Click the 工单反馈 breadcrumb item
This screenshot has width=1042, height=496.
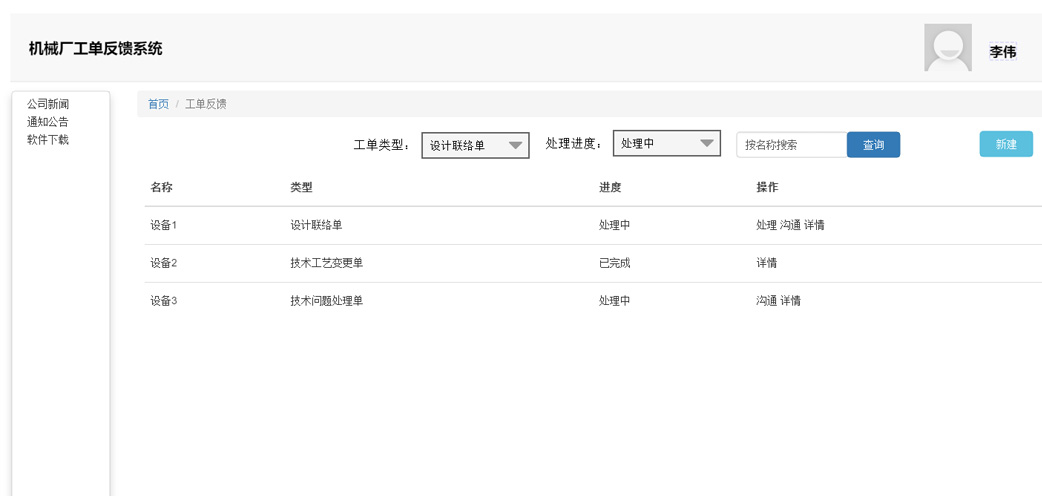point(205,104)
